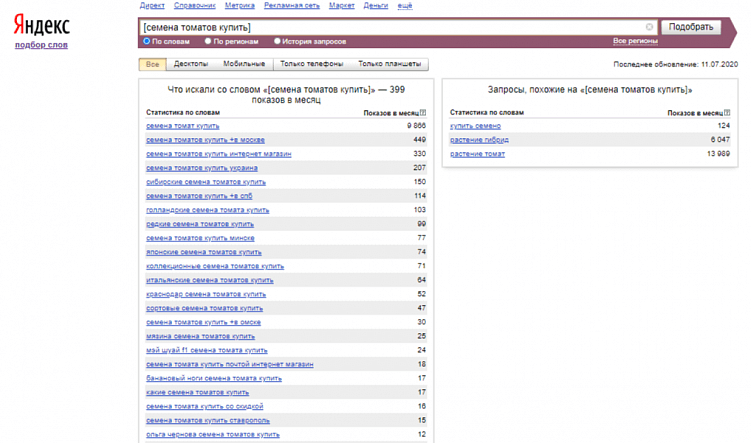
Task: Select the 'По регионам' radio button
Action: [208, 41]
